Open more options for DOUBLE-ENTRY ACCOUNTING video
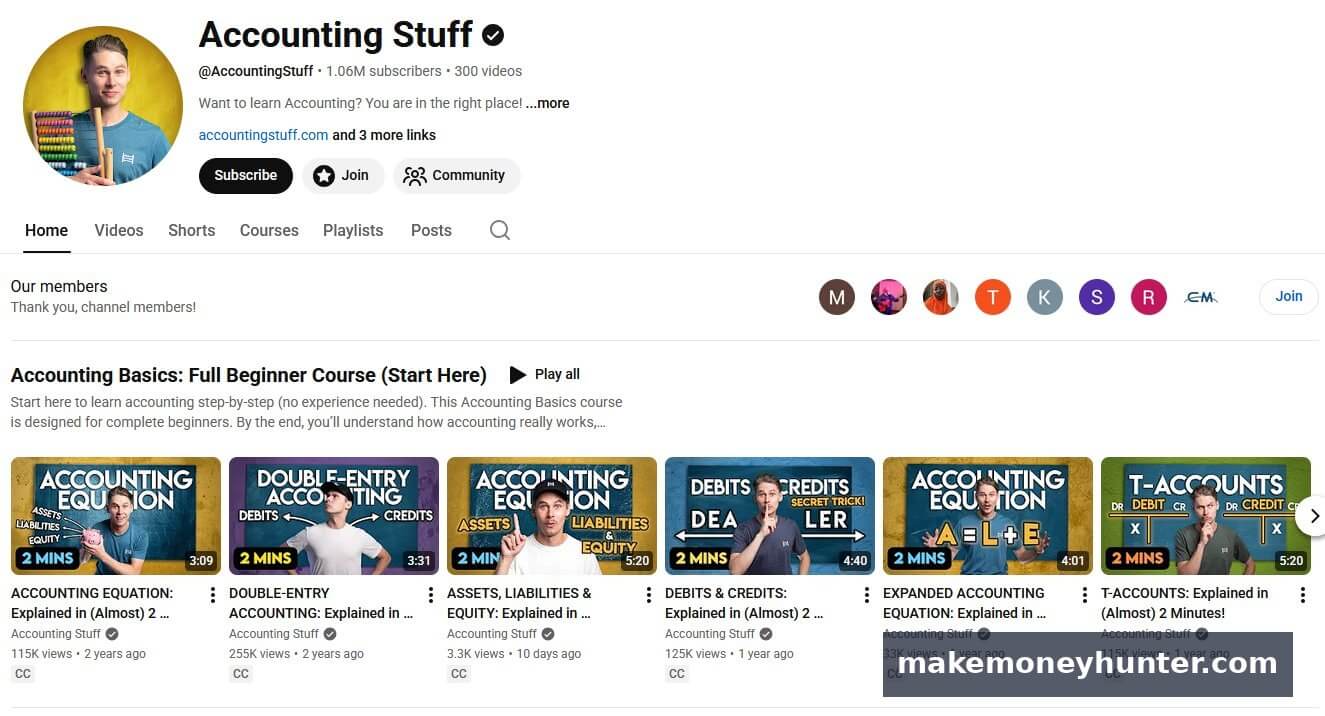The height and width of the screenshot is (716, 1325). point(430,595)
